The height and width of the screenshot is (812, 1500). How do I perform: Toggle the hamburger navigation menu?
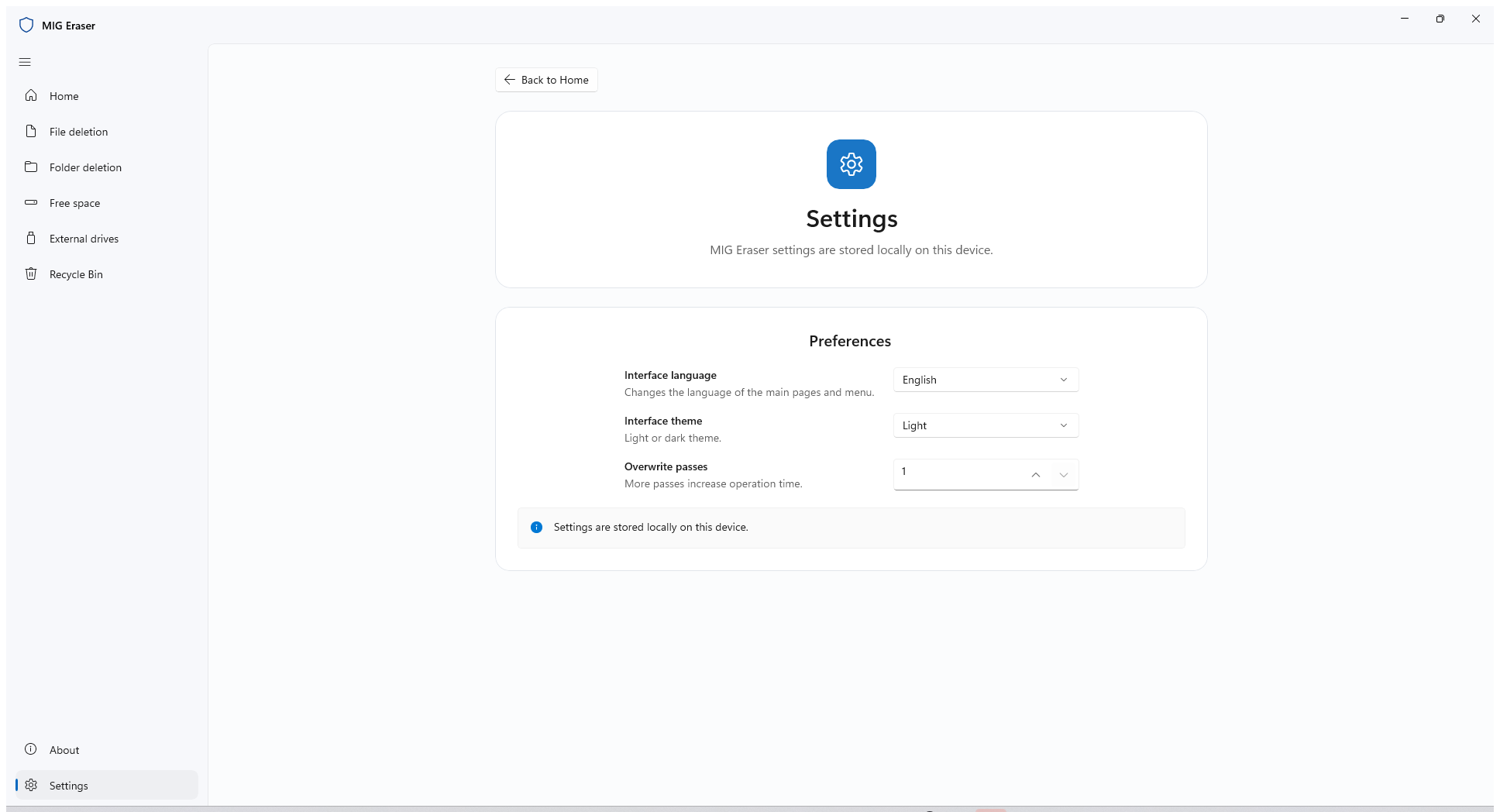click(x=25, y=62)
